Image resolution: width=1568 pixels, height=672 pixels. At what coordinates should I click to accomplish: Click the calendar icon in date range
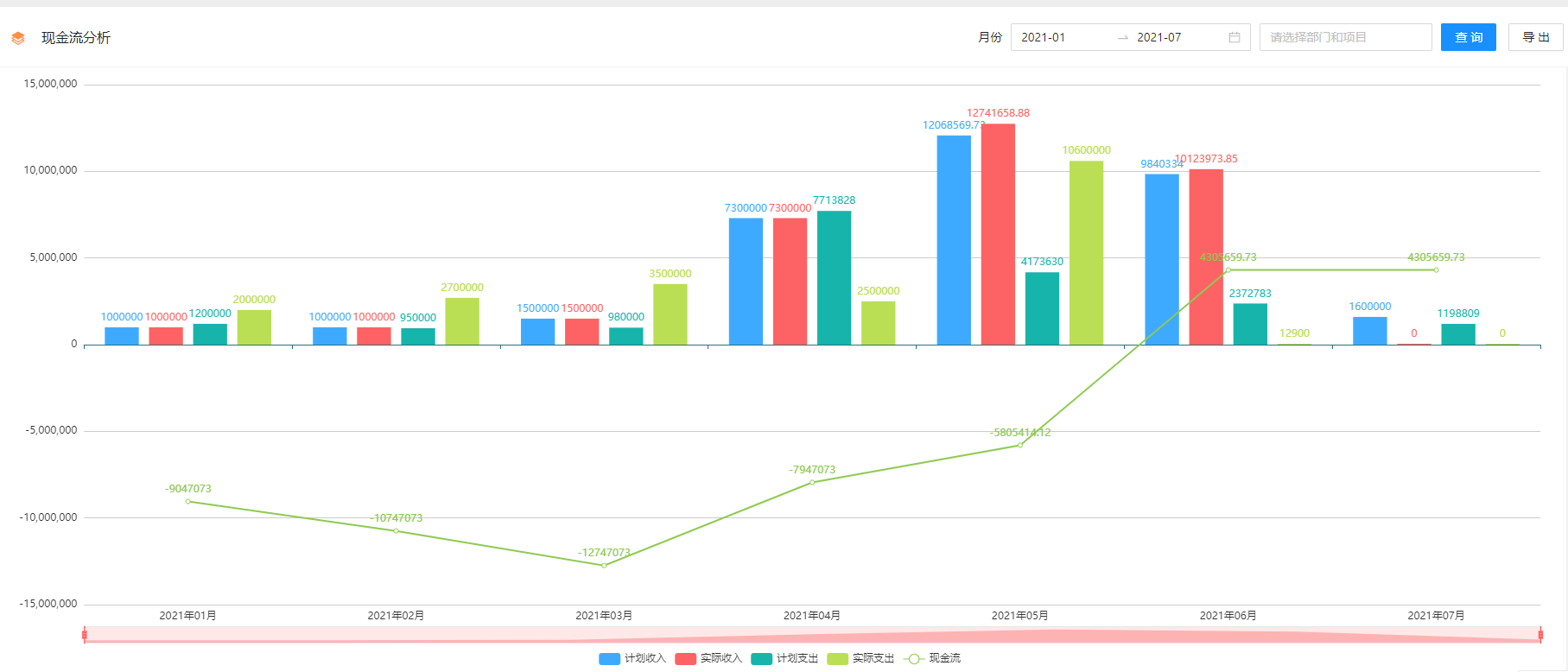[1234, 37]
